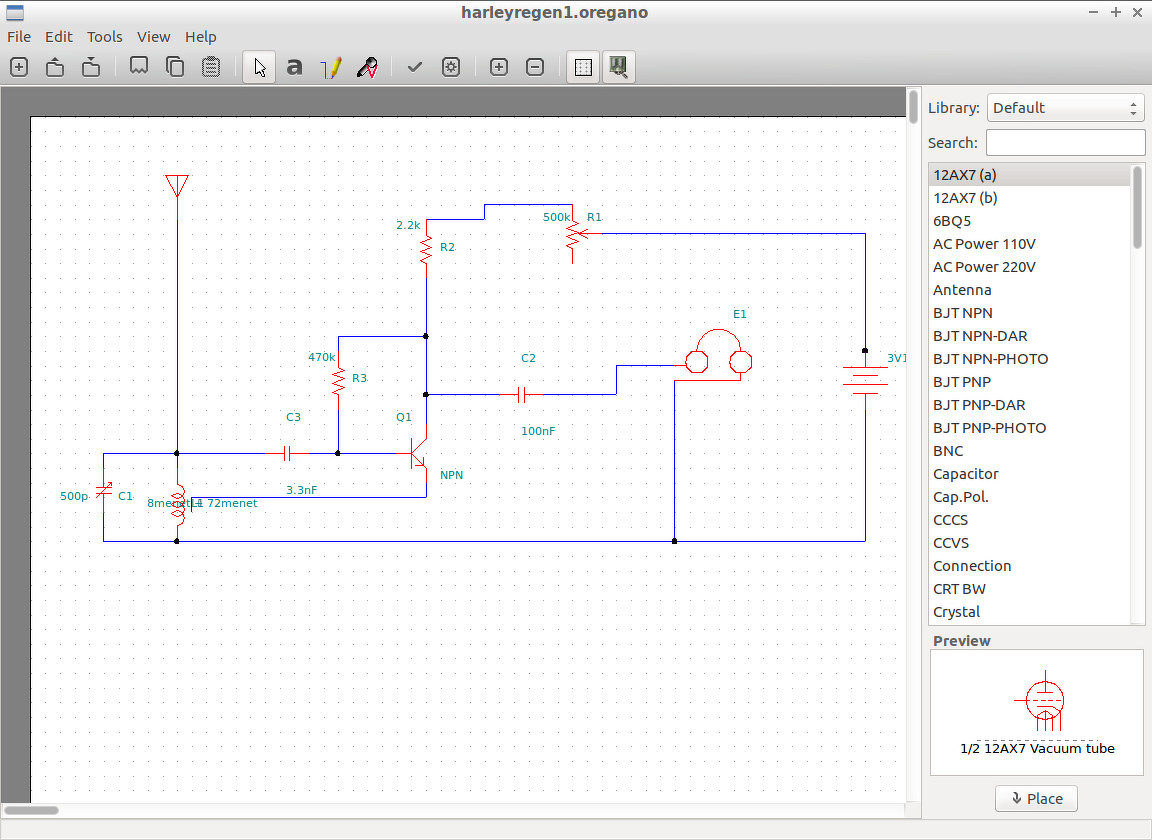1152x840 pixels.
Task: Click the zoom in plus icon
Action: click(x=499, y=67)
